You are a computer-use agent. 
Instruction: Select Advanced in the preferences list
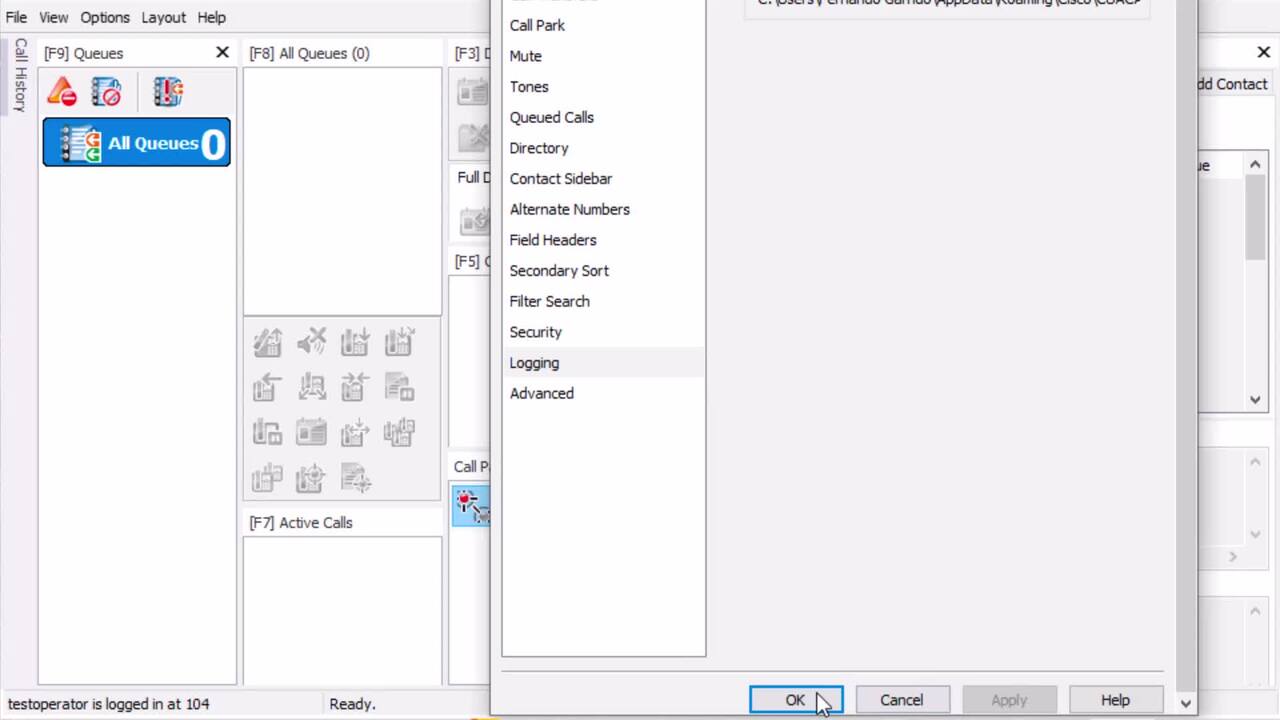click(541, 393)
